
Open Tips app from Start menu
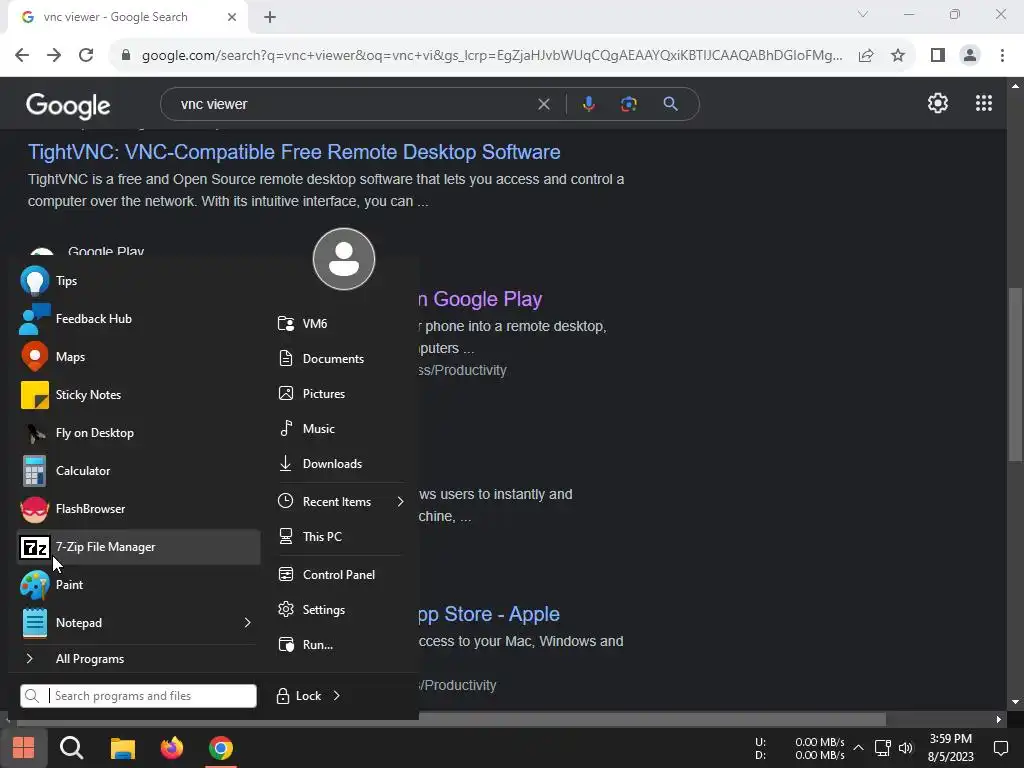pos(138,281)
